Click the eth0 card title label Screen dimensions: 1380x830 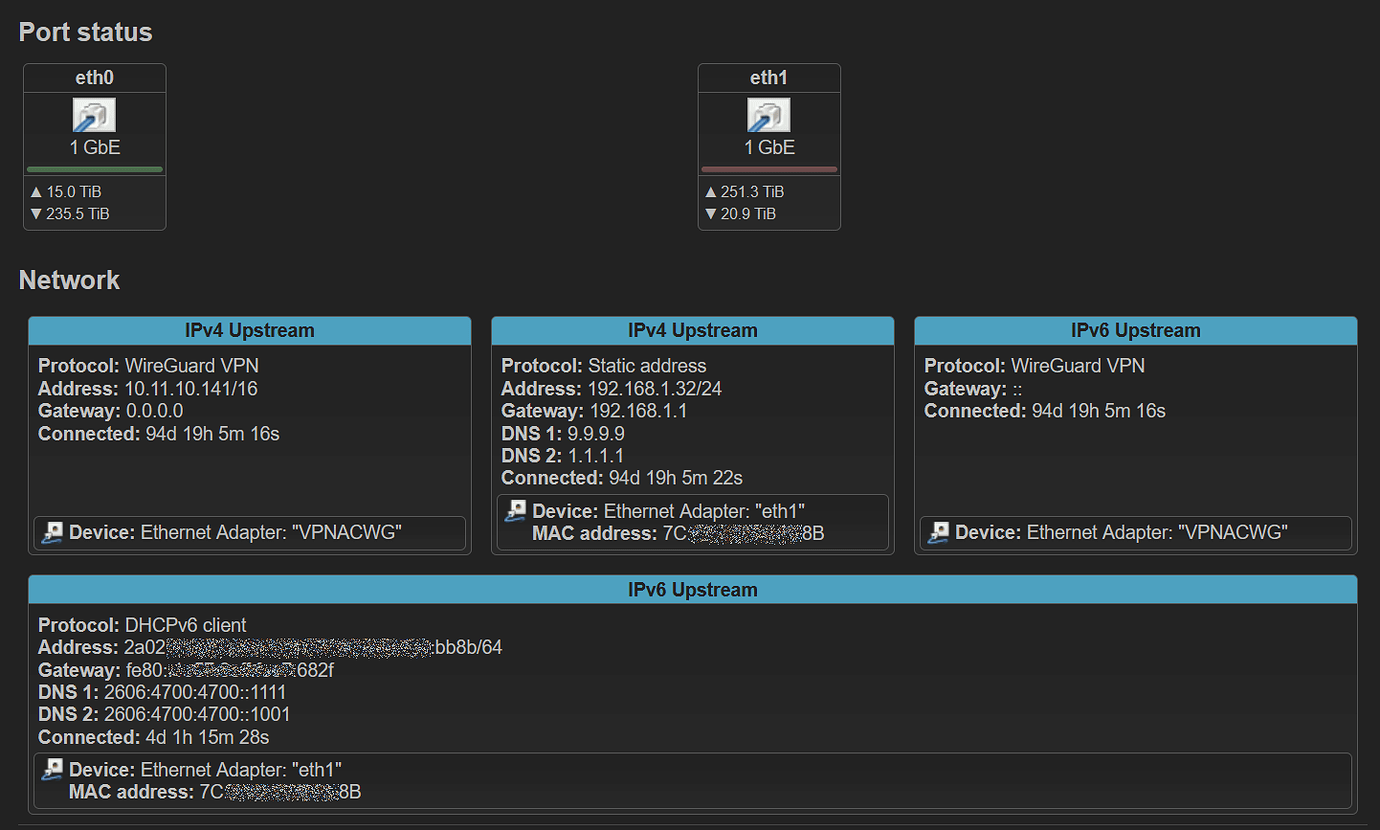94,77
